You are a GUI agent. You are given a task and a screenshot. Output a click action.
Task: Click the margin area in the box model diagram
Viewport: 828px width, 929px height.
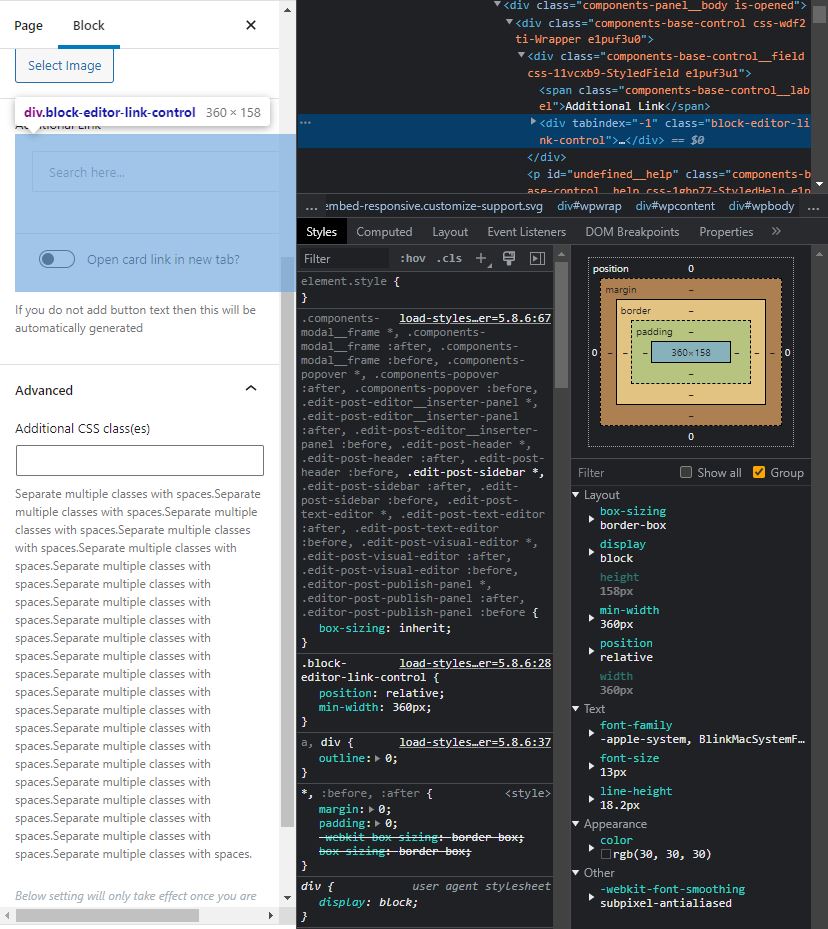point(622,290)
